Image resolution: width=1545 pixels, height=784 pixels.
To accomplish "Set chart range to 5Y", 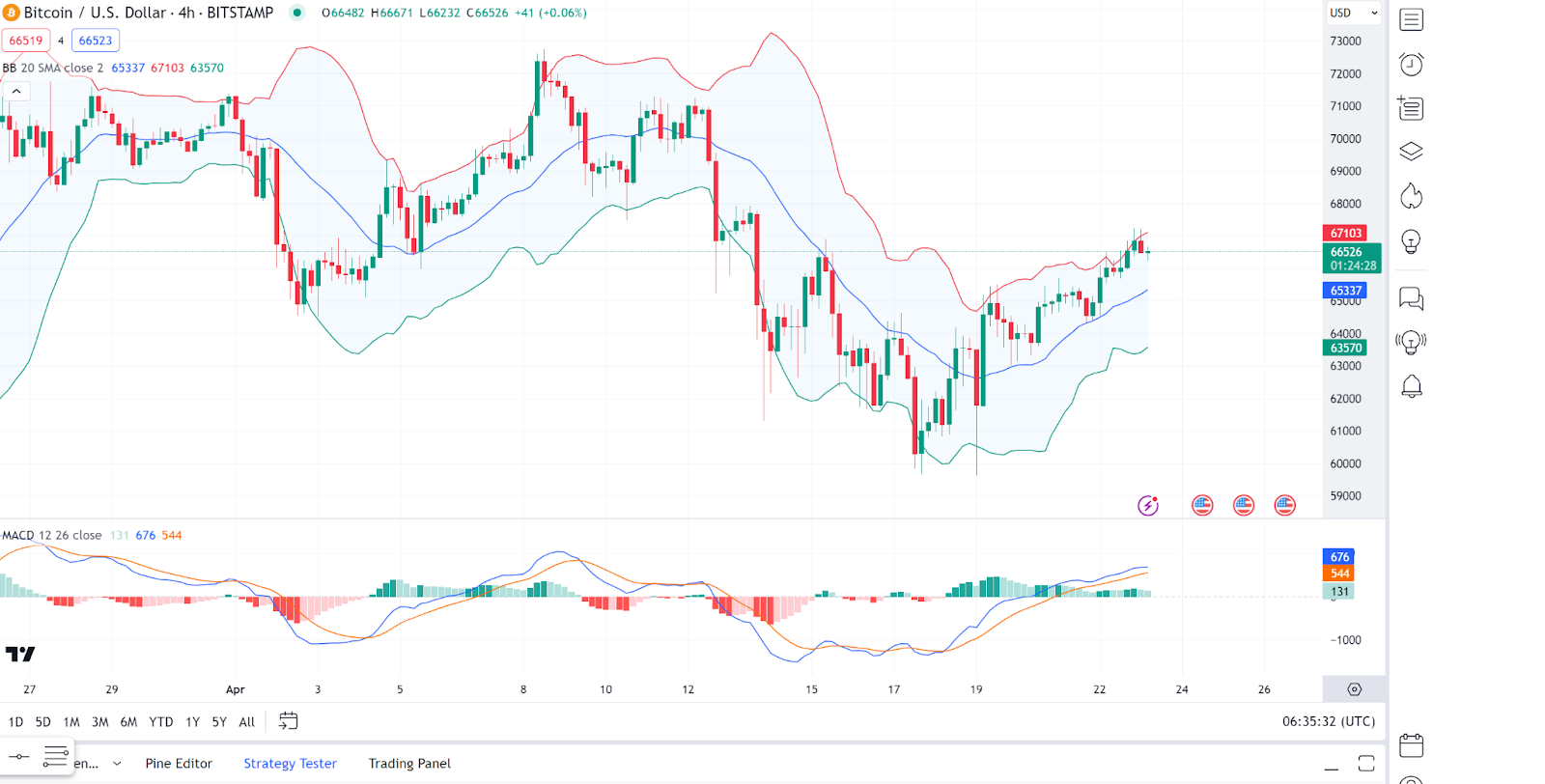I will (x=219, y=722).
